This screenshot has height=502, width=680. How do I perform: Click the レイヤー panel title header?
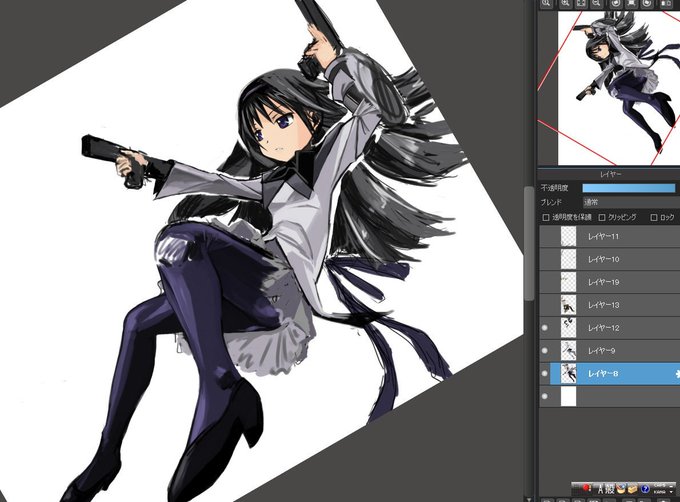tap(611, 174)
